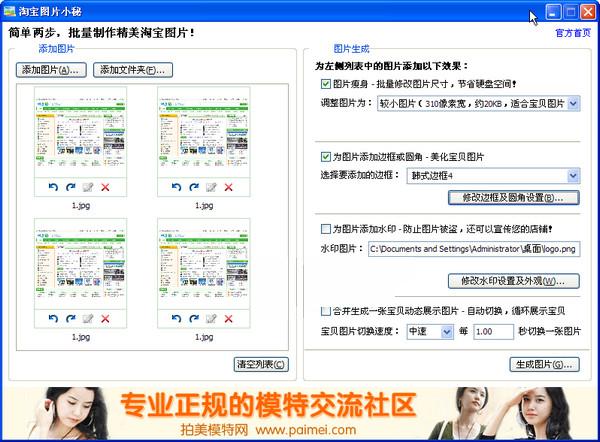Open 修改边框及圆角设置(B)... settings
This screenshot has height=442, width=600.
pyautogui.click(x=514, y=198)
